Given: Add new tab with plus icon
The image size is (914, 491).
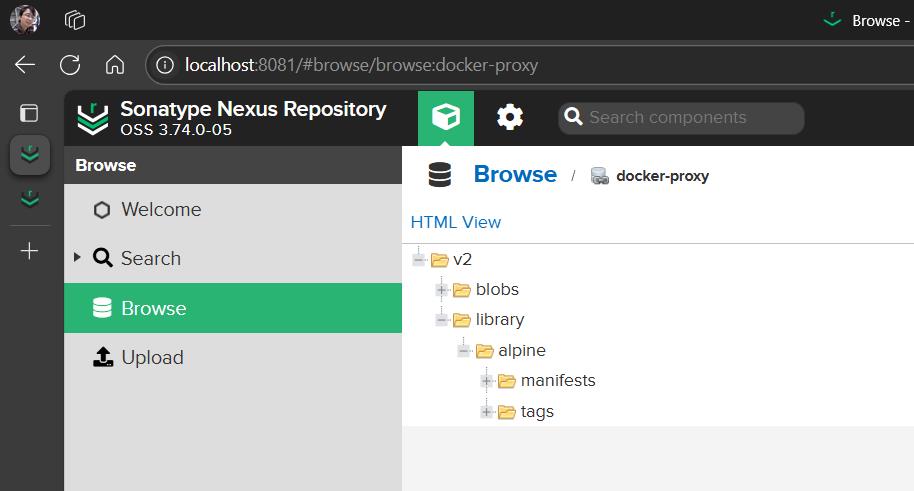Looking at the screenshot, I should point(30,251).
